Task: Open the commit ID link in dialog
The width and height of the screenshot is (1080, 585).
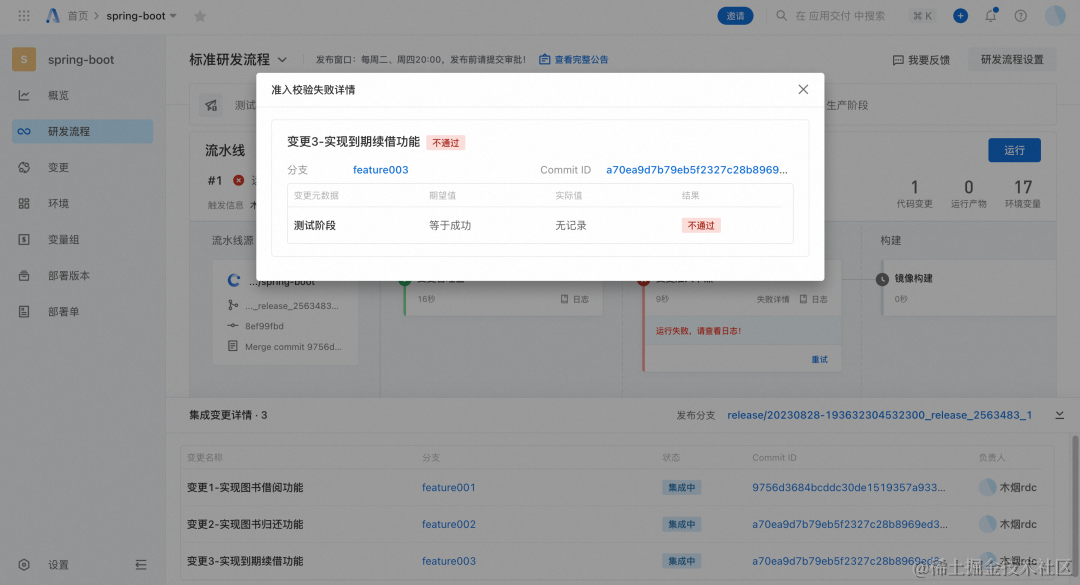Action: (x=696, y=170)
